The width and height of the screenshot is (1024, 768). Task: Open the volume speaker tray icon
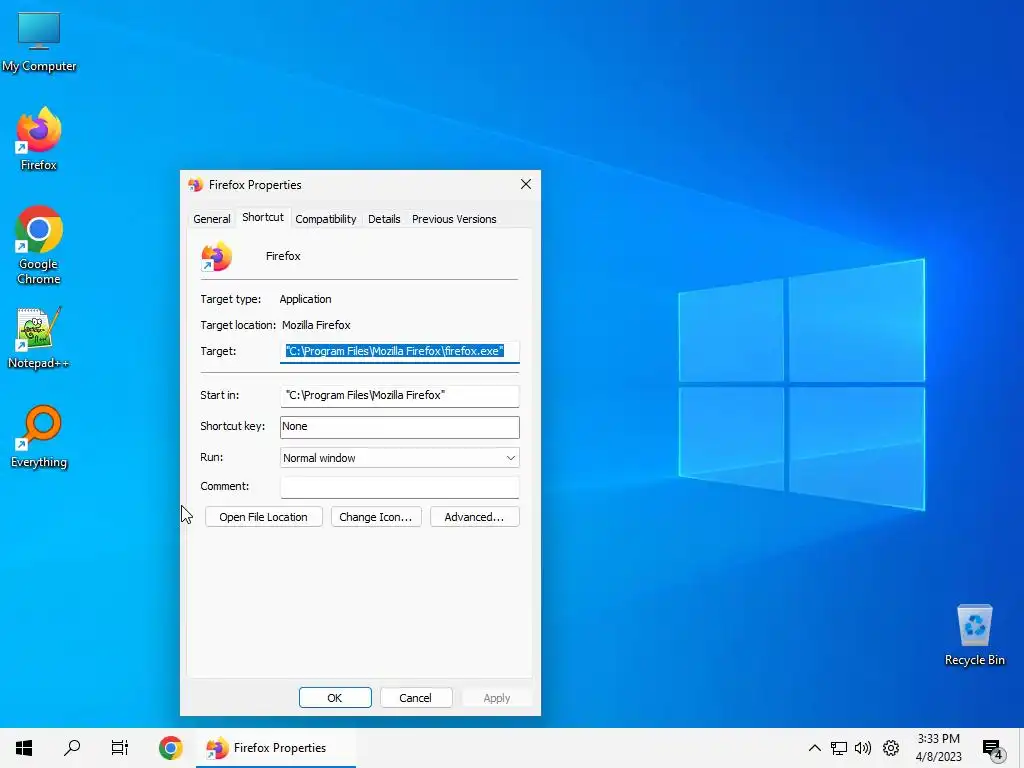[863, 748]
